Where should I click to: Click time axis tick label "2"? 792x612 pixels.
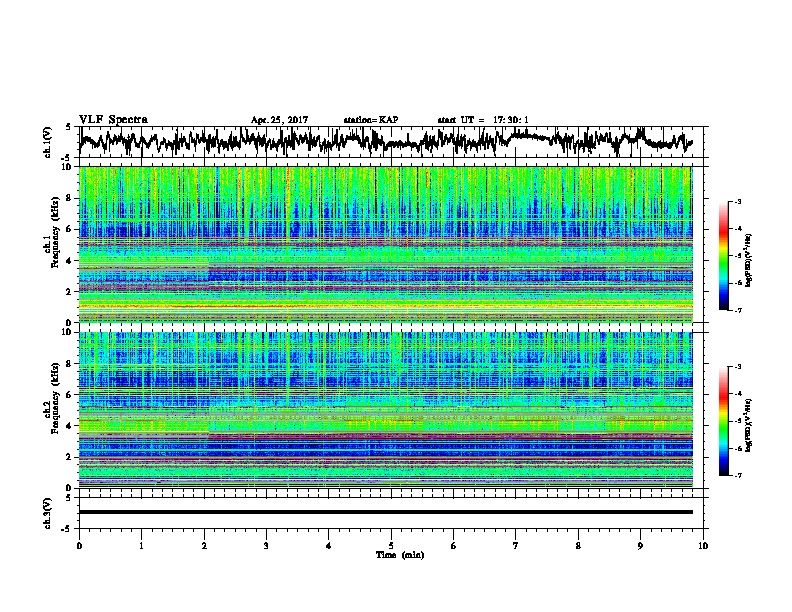click(204, 546)
